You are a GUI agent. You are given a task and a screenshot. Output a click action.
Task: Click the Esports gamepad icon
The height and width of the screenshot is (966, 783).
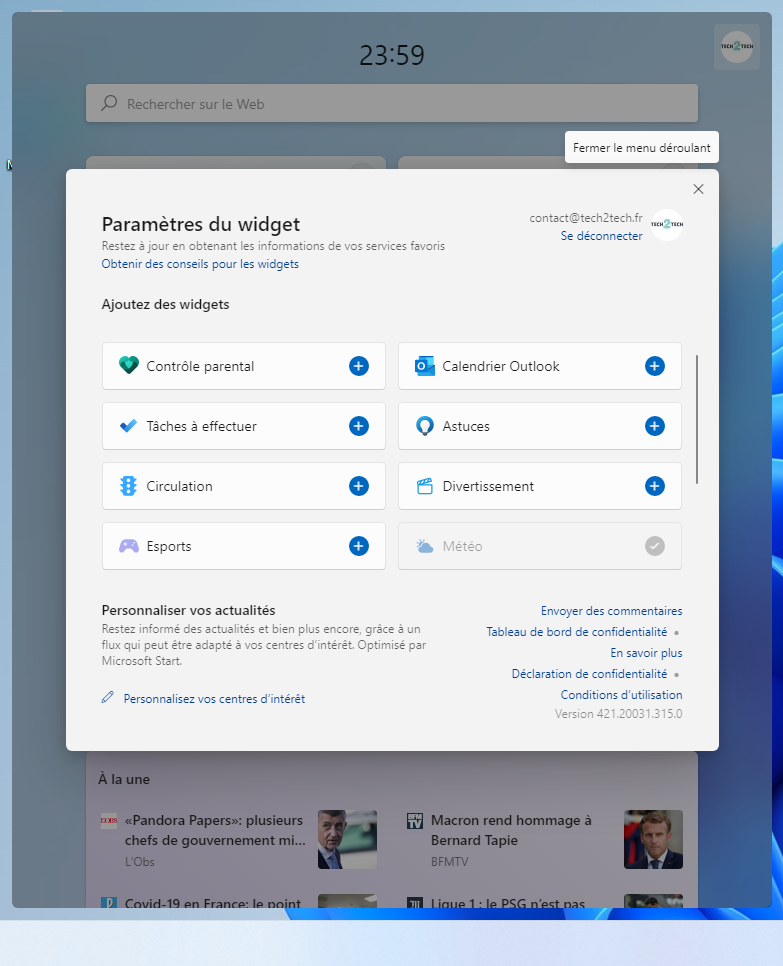click(x=129, y=546)
